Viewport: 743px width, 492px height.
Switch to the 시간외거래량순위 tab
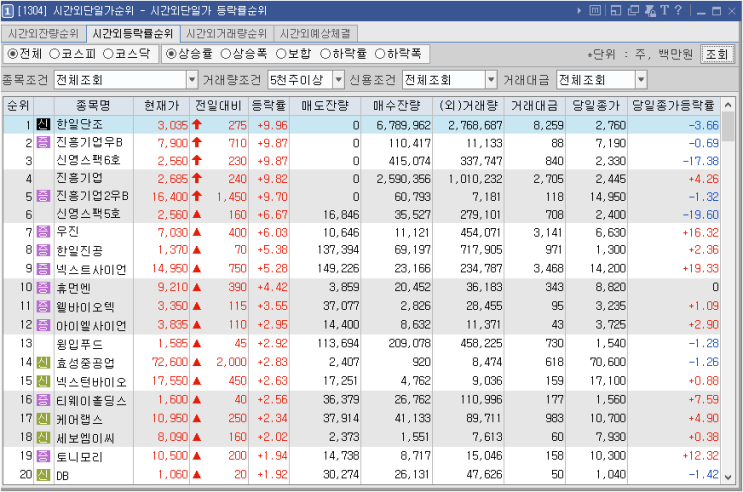pos(227,34)
